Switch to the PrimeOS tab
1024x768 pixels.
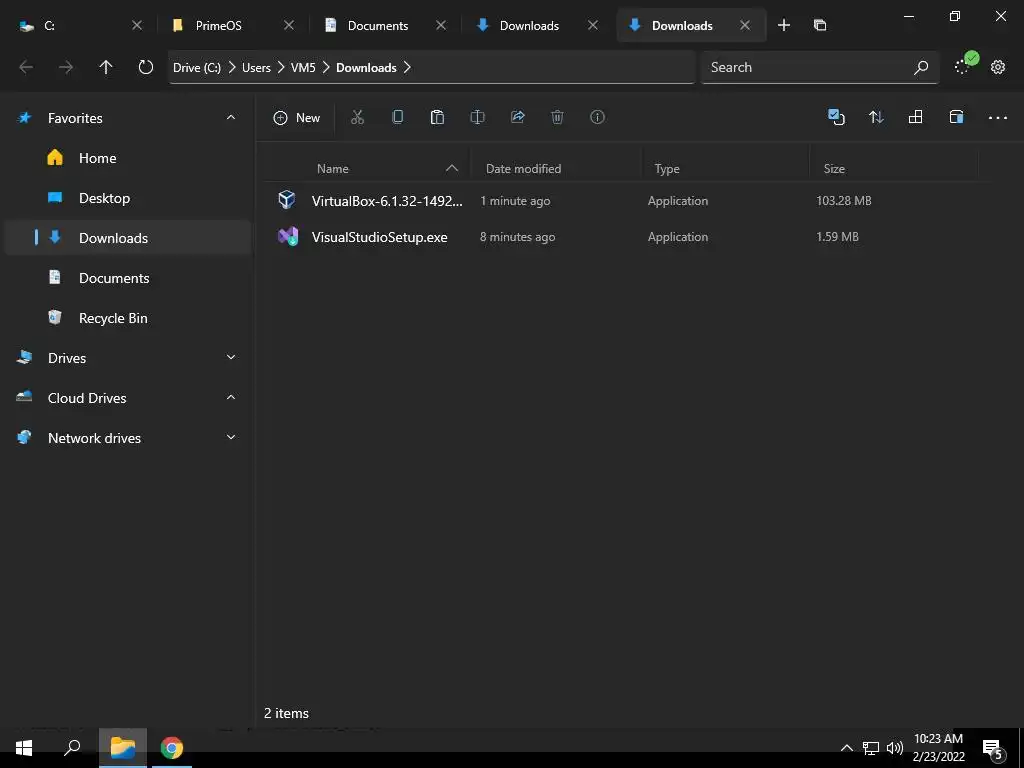(231, 25)
